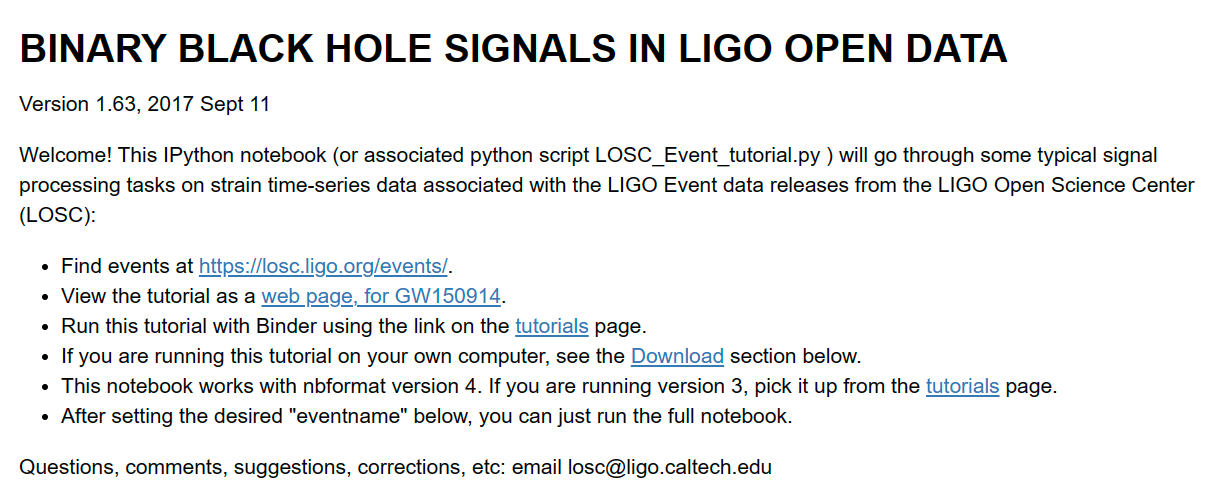Click the tutorials link in the nbformat bullet

(x=962, y=386)
